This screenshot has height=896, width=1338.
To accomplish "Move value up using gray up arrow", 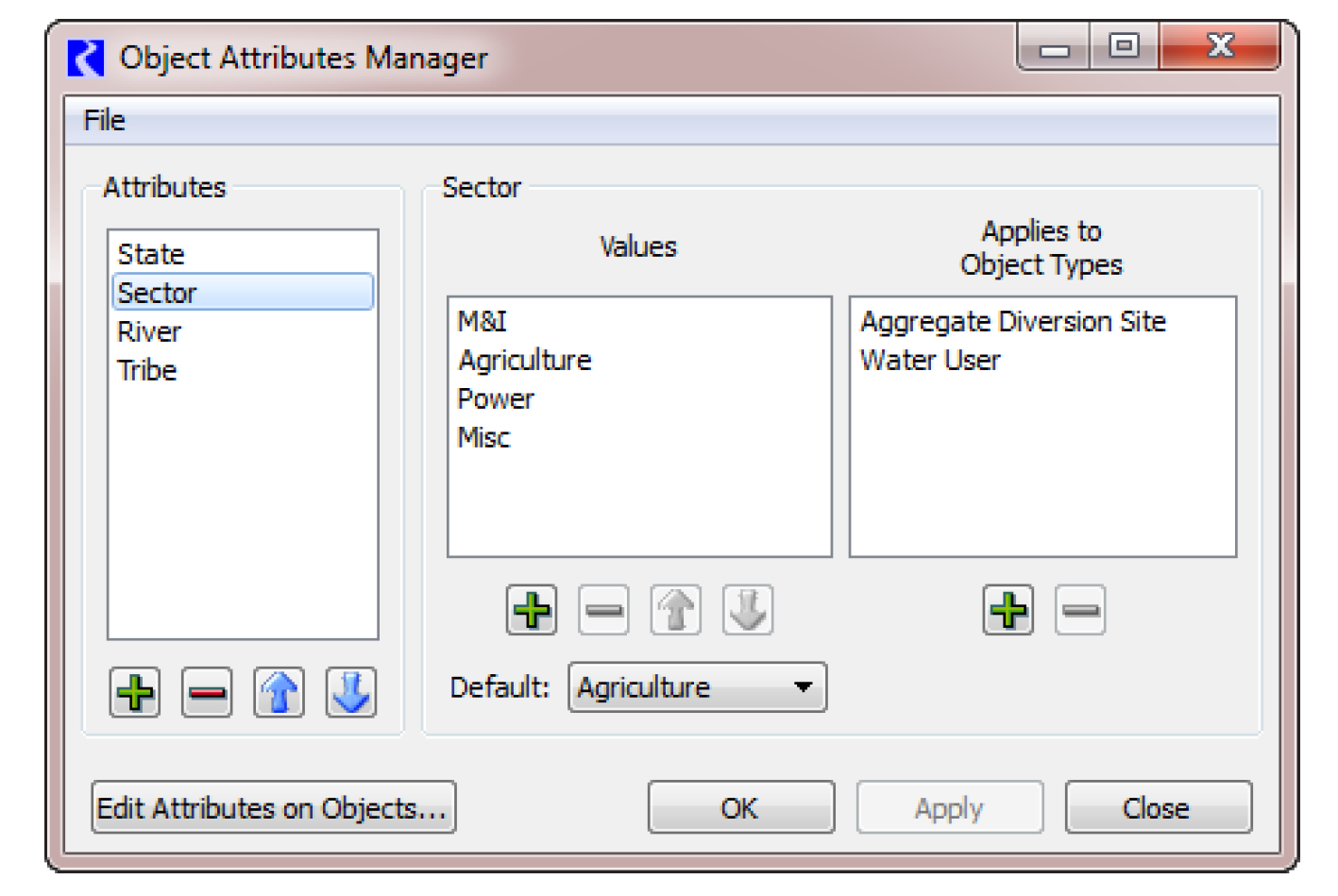I will [675, 610].
